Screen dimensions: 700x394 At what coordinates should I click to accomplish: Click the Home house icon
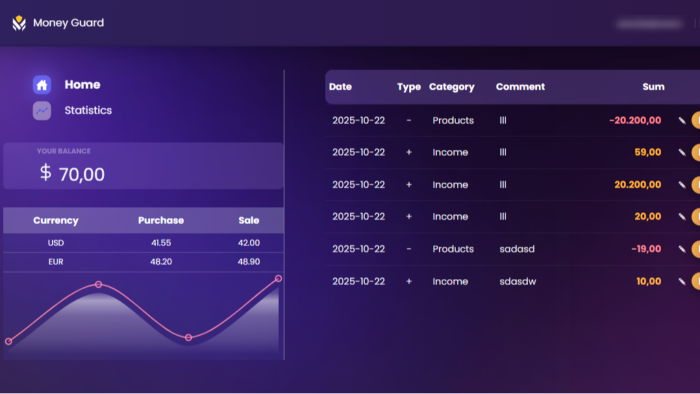click(x=42, y=85)
